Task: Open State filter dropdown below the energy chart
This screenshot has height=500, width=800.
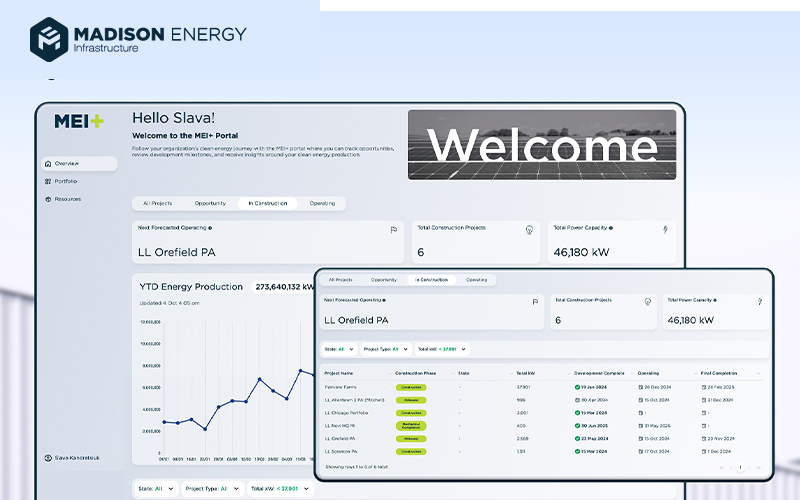Action: [x=157, y=488]
